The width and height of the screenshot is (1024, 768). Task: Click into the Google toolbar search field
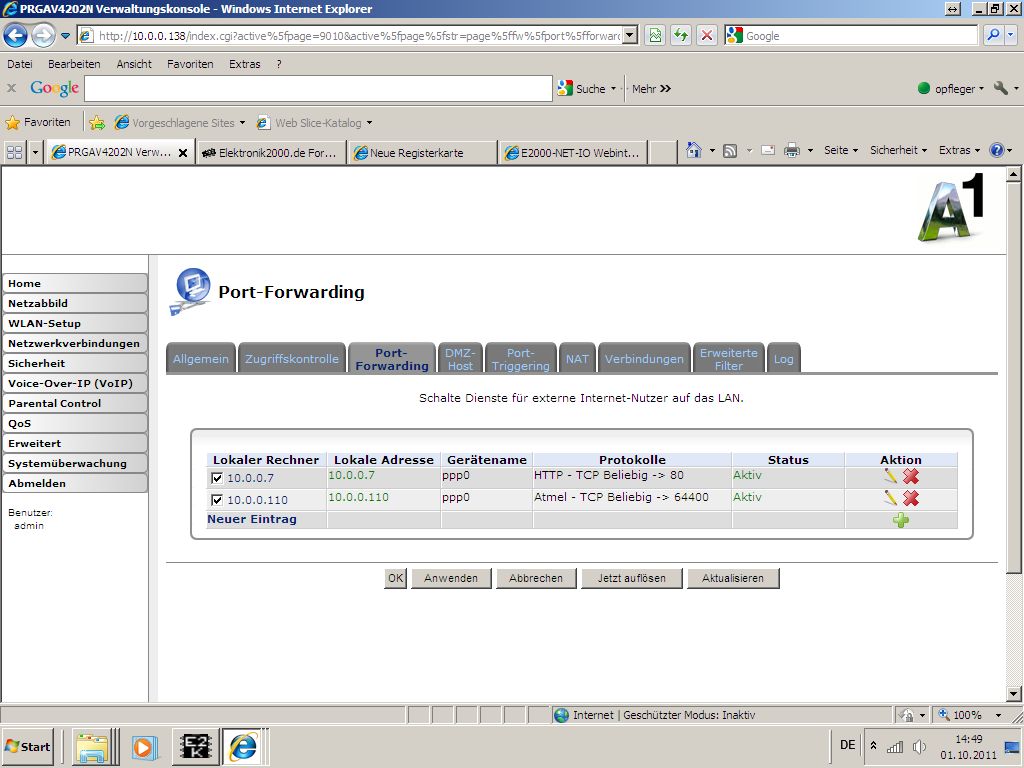coord(318,88)
